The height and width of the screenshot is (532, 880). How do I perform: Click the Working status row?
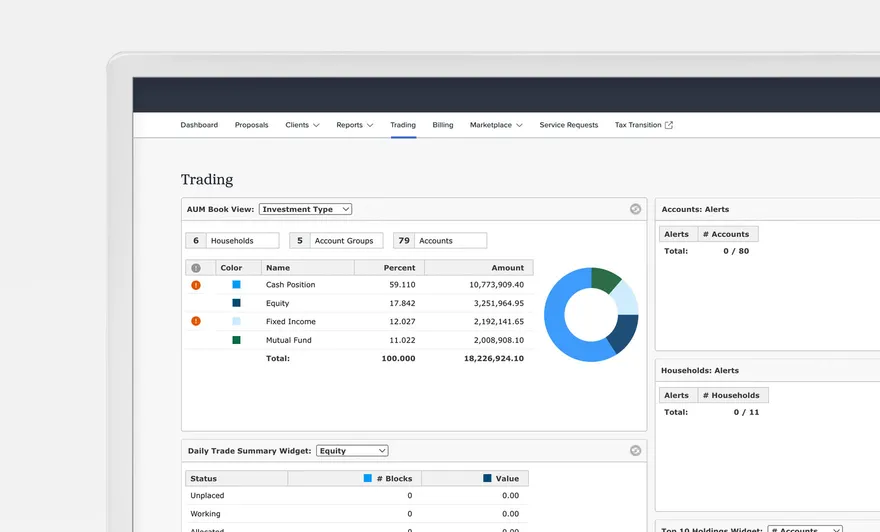[357, 513]
